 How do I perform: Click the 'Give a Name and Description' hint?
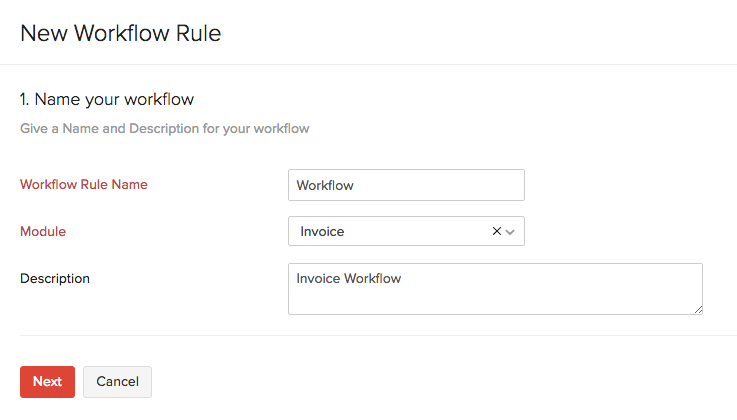coord(165,129)
